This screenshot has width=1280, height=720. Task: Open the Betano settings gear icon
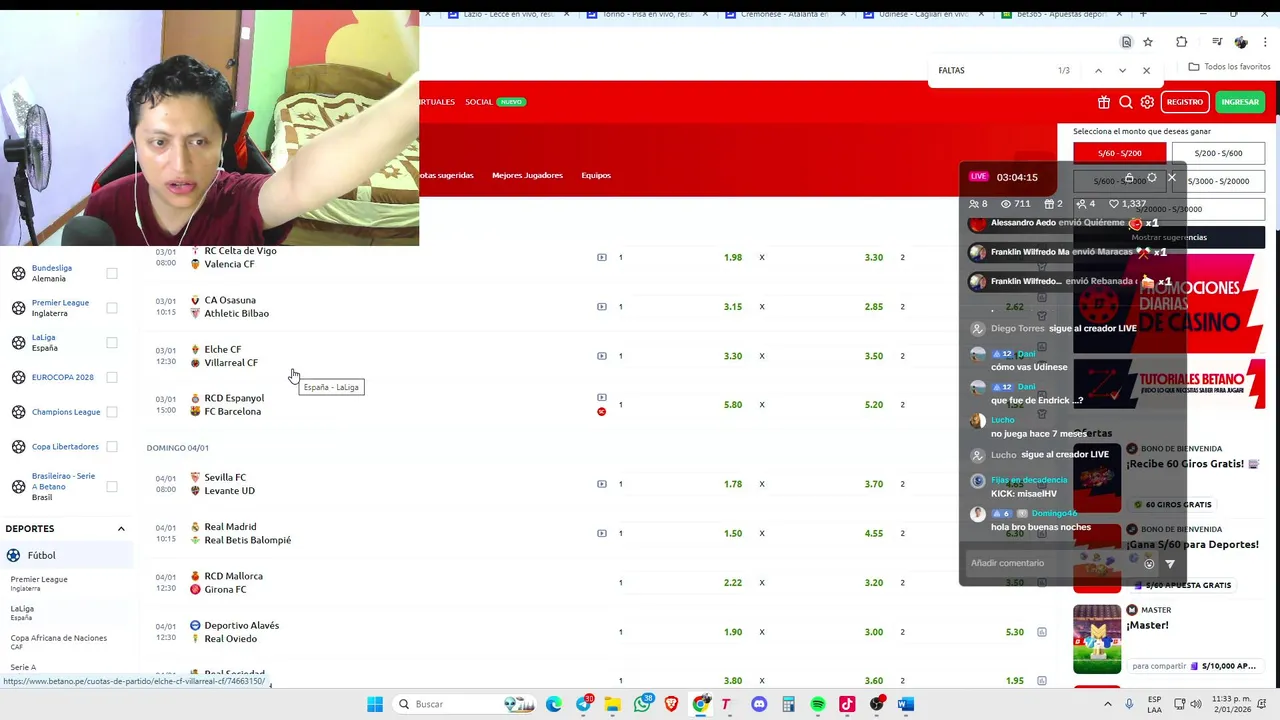[1147, 102]
